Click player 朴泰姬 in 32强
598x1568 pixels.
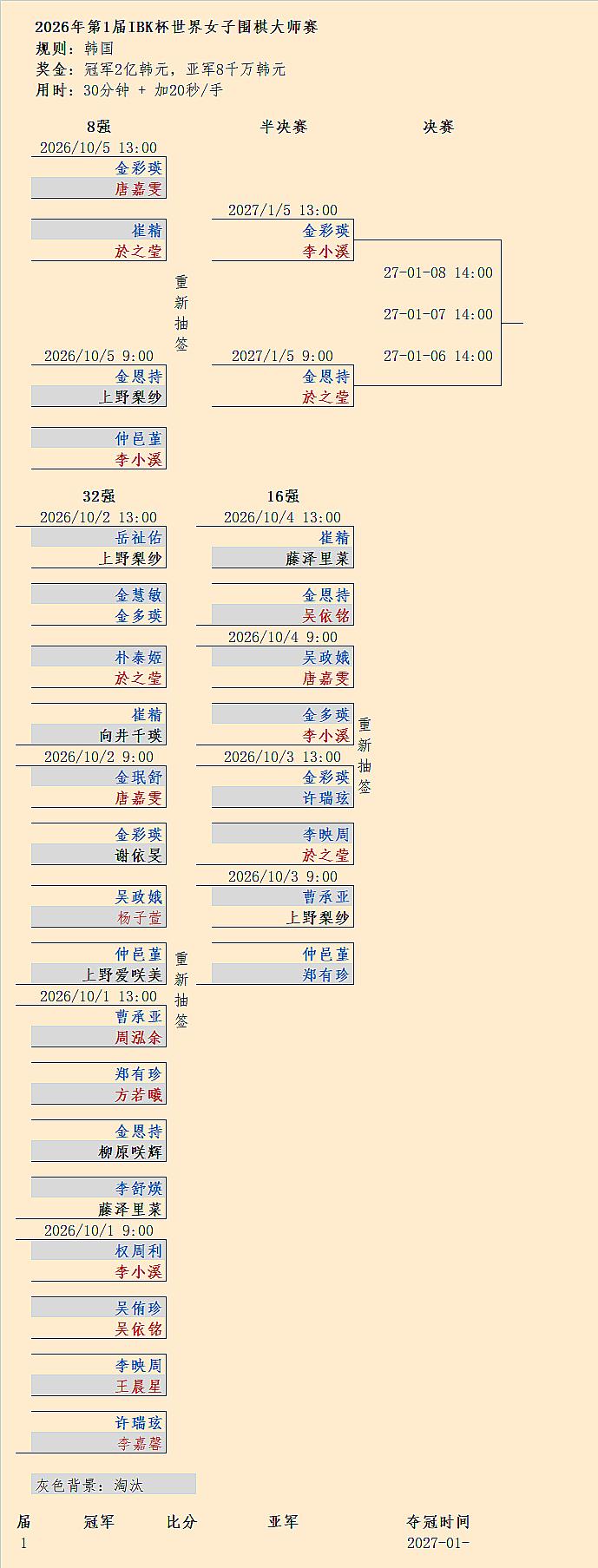pyautogui.click(x=139, y=658)
